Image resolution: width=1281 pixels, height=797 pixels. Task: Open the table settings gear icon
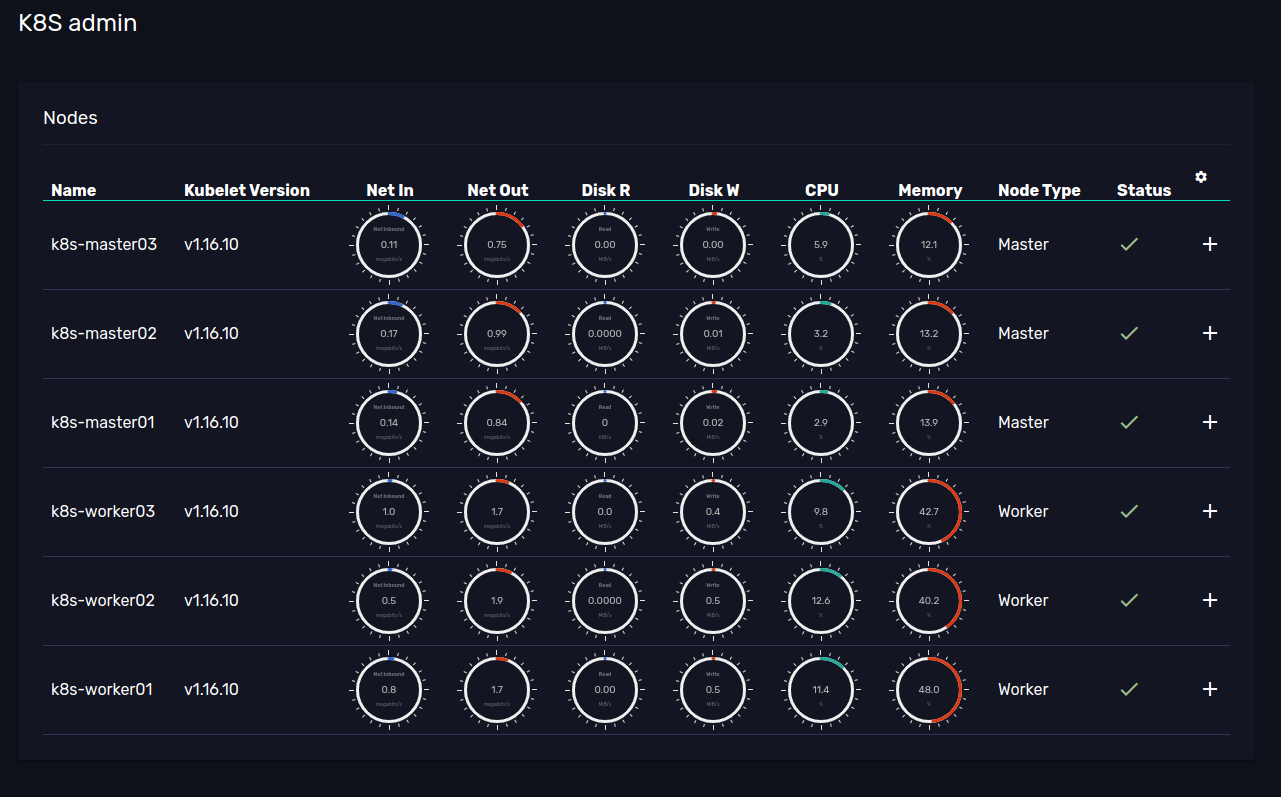point(1201,177)
